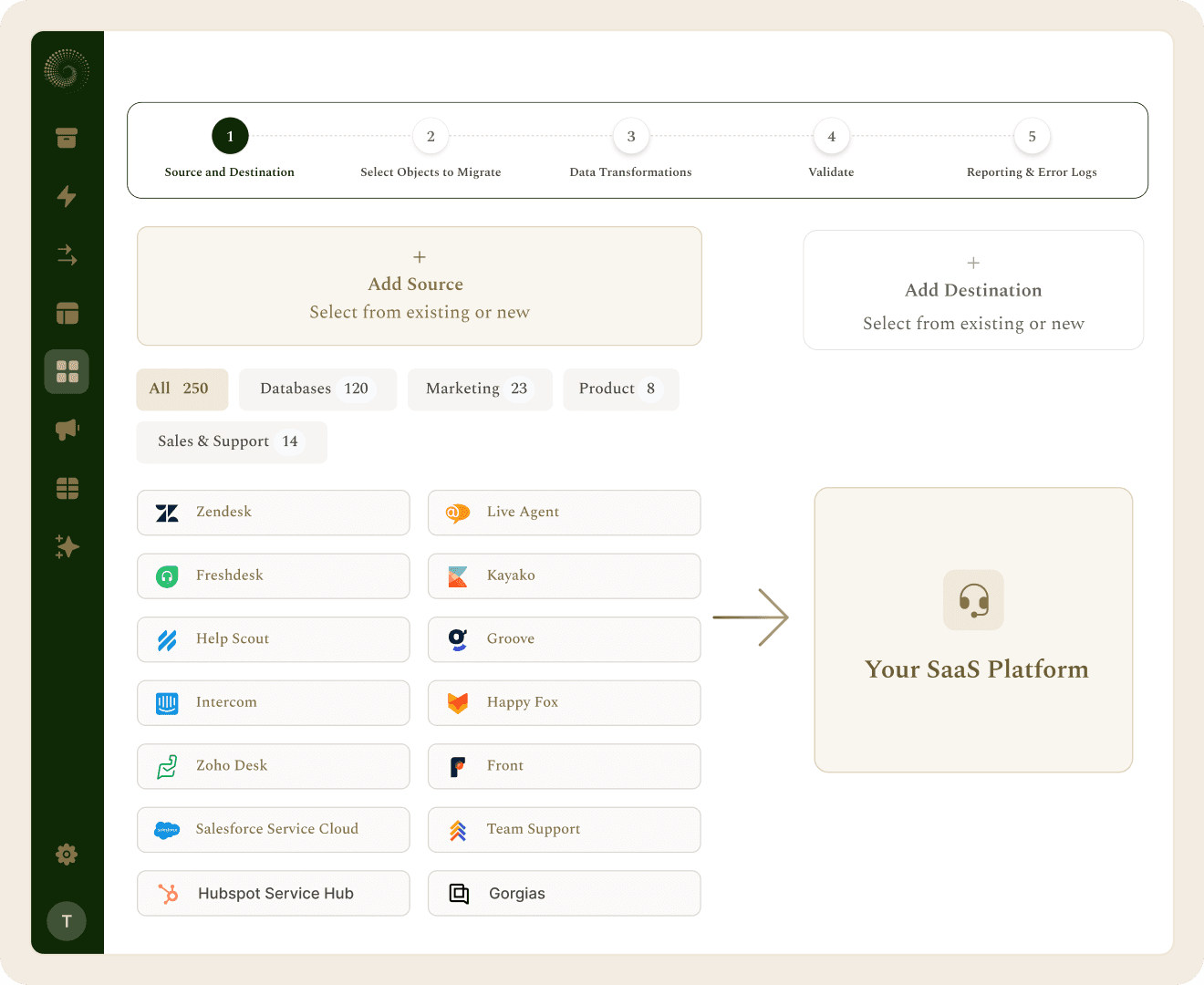Screen dimensions: 1204x985
Task: Click the Zoho Desk logo icon
Action: point(167,767)
